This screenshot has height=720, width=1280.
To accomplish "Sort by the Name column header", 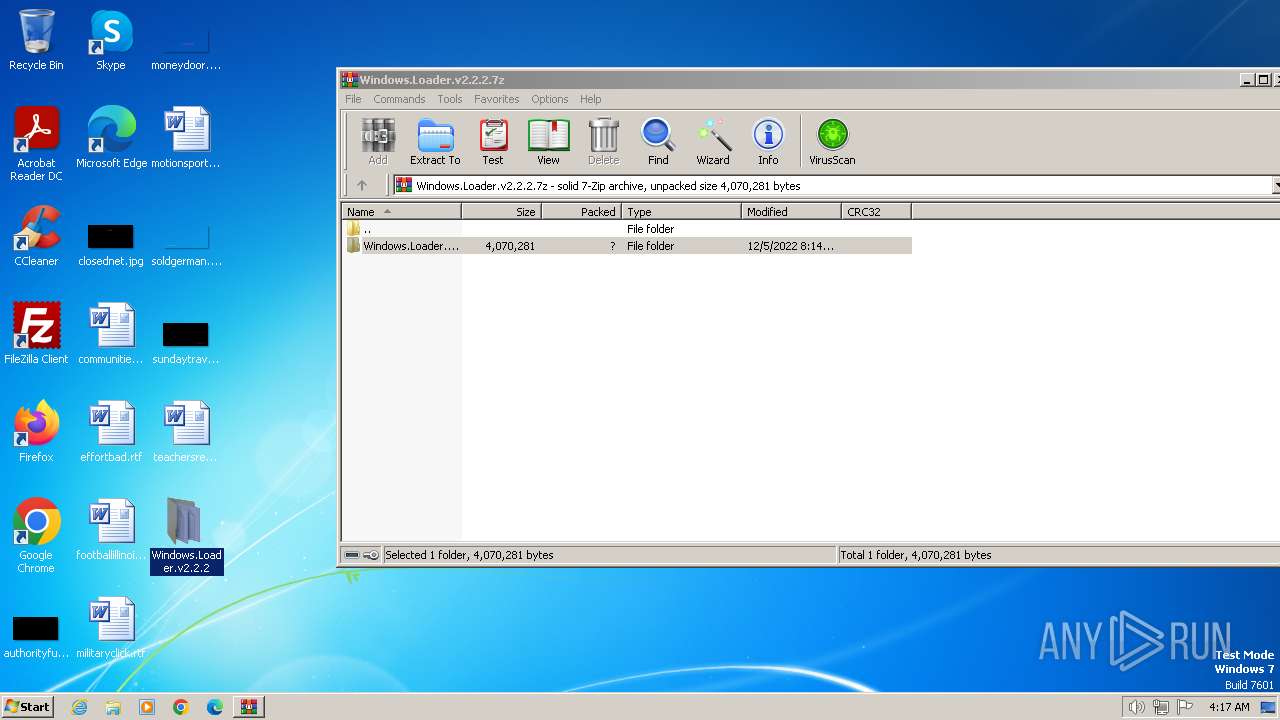I will pos(401,212).
